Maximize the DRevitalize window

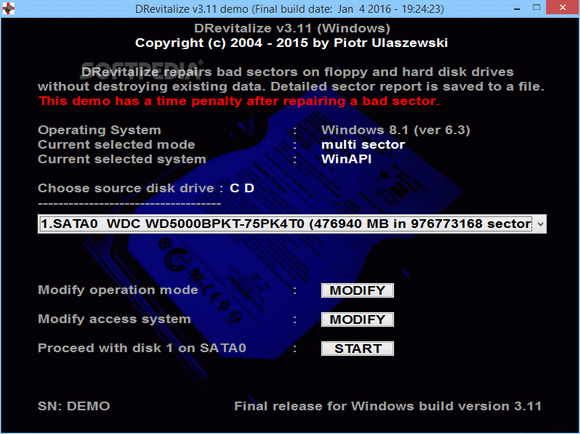(x=536, y=7)
